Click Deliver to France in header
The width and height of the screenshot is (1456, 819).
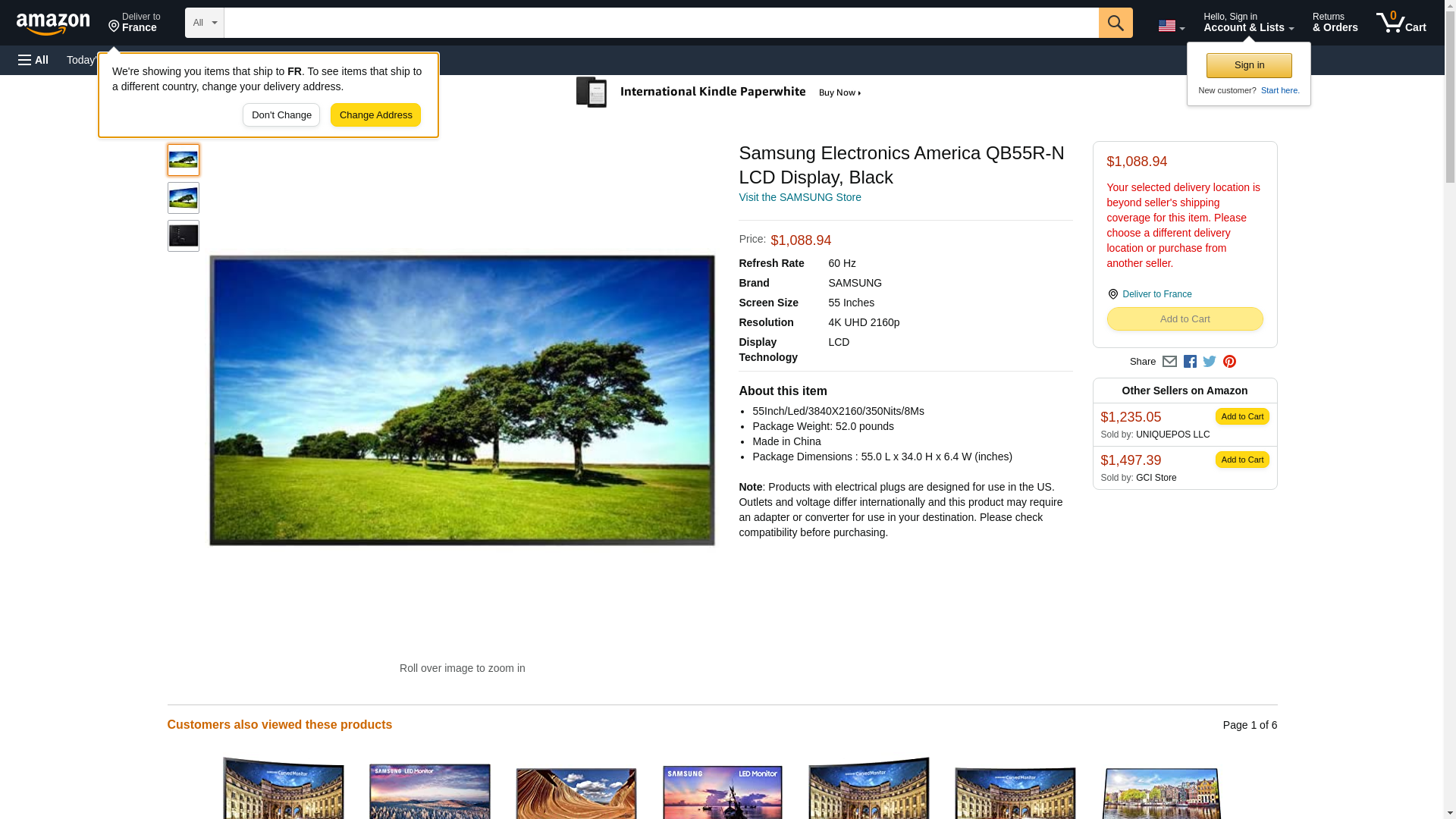pyautogui.click(x=134, y=23)
